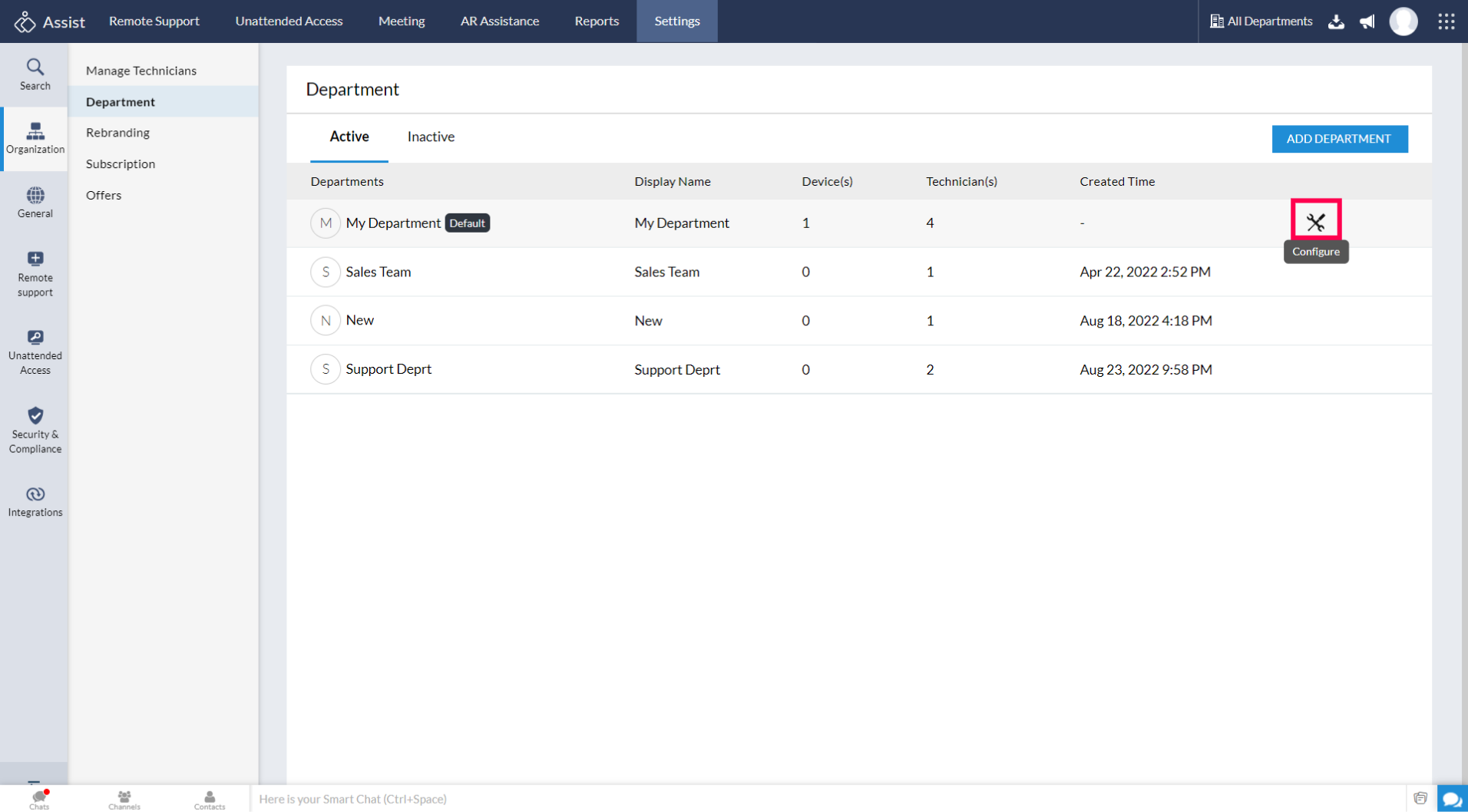Open Unattended Access settings in sidebar
The width and height of the screenshot is (1468, 812).
[35, 352]
